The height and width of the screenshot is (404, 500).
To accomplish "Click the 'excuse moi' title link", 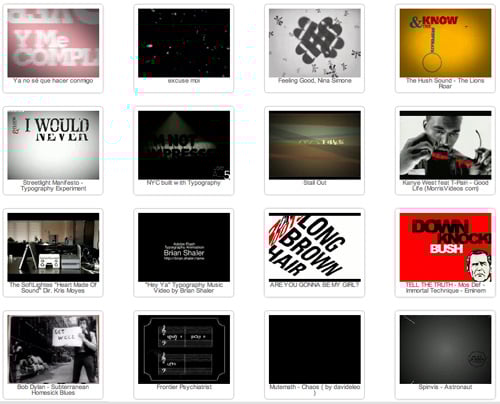I will point(184,81).
